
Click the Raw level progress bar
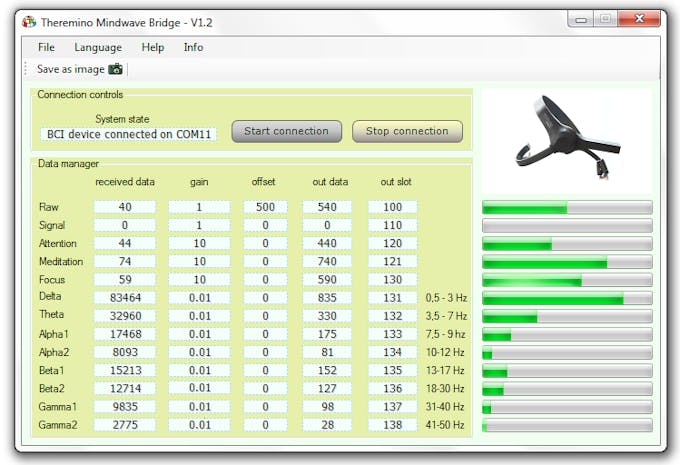[x=567, y=207]
